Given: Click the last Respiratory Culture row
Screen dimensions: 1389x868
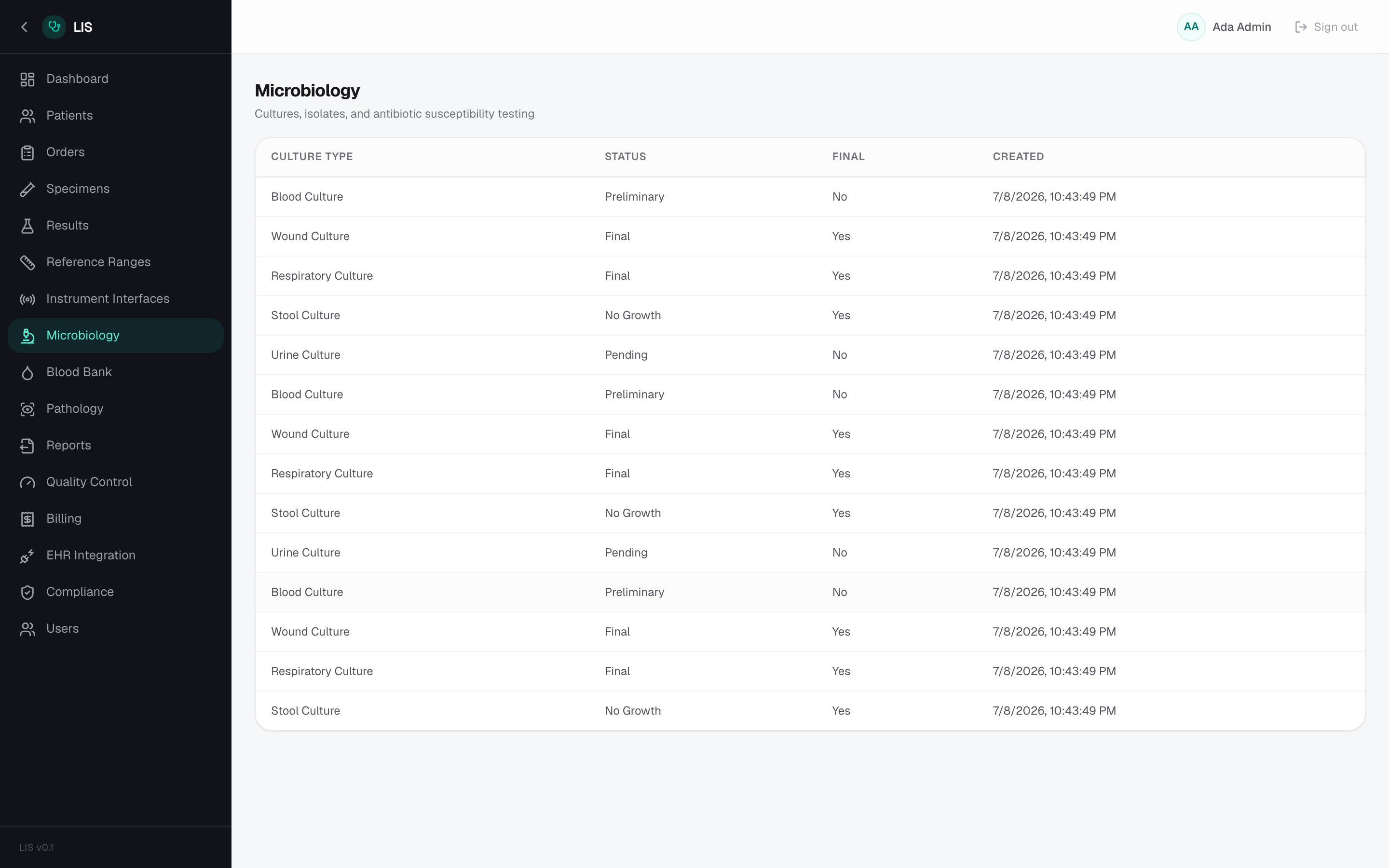Looking at the screenshot, I should point(810,671).
